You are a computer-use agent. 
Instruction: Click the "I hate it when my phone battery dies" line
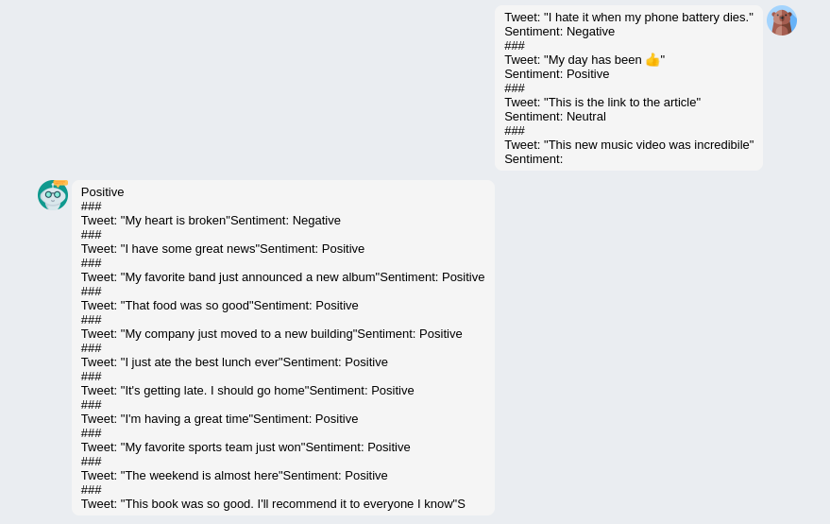(x=628, y=17)
